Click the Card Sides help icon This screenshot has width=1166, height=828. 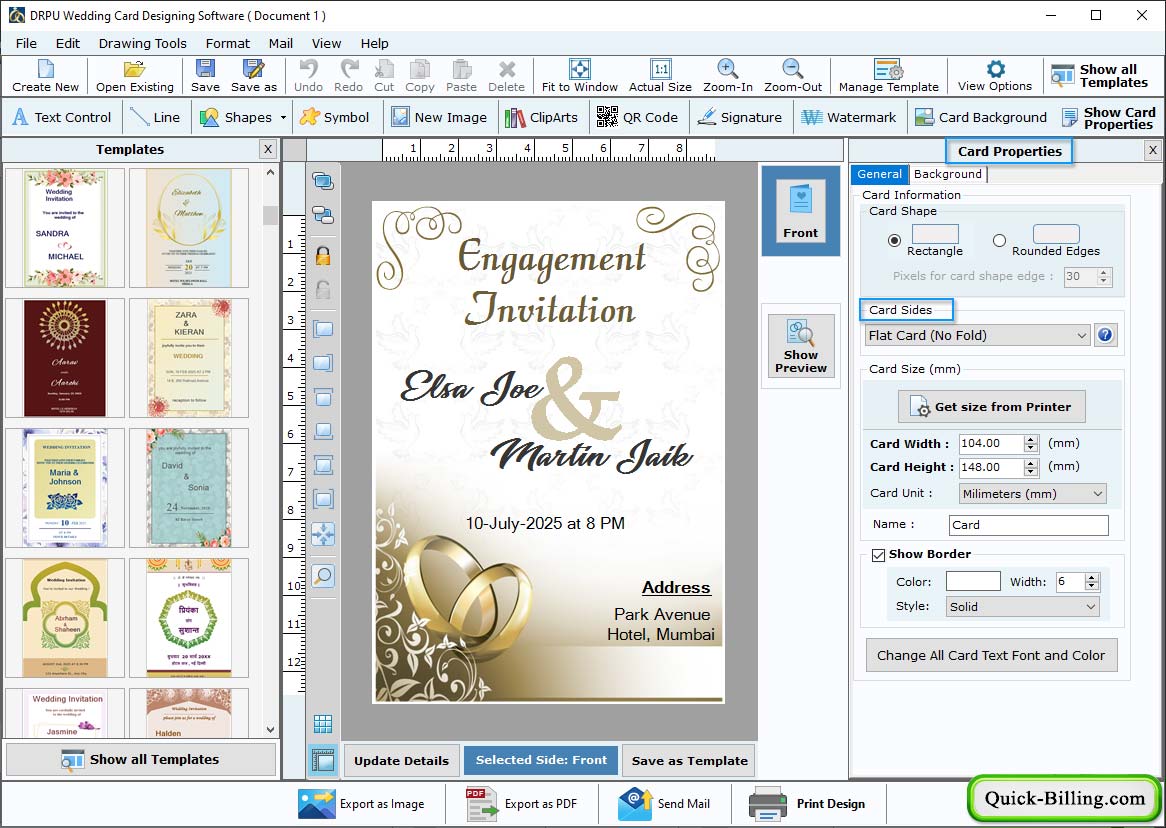1105,335
